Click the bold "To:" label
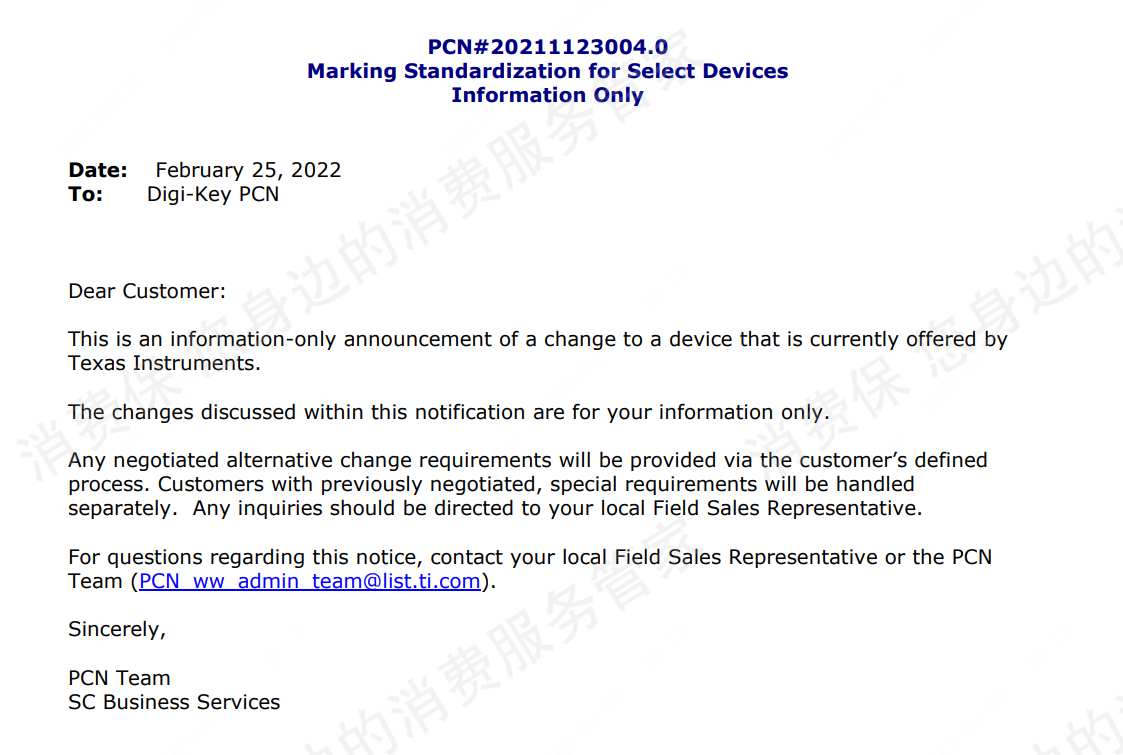 click(86, 194)
